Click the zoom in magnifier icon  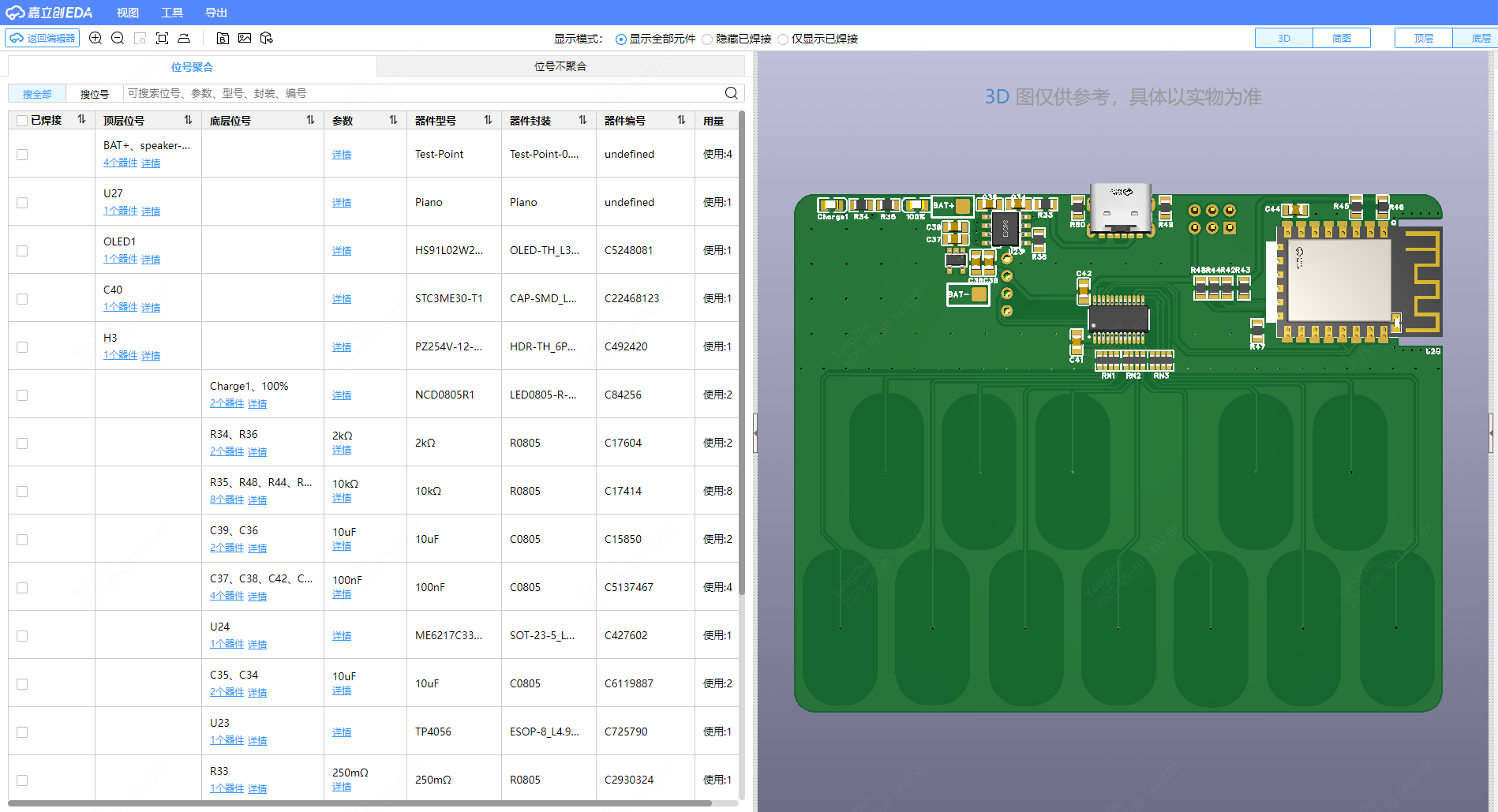[95, 38]
